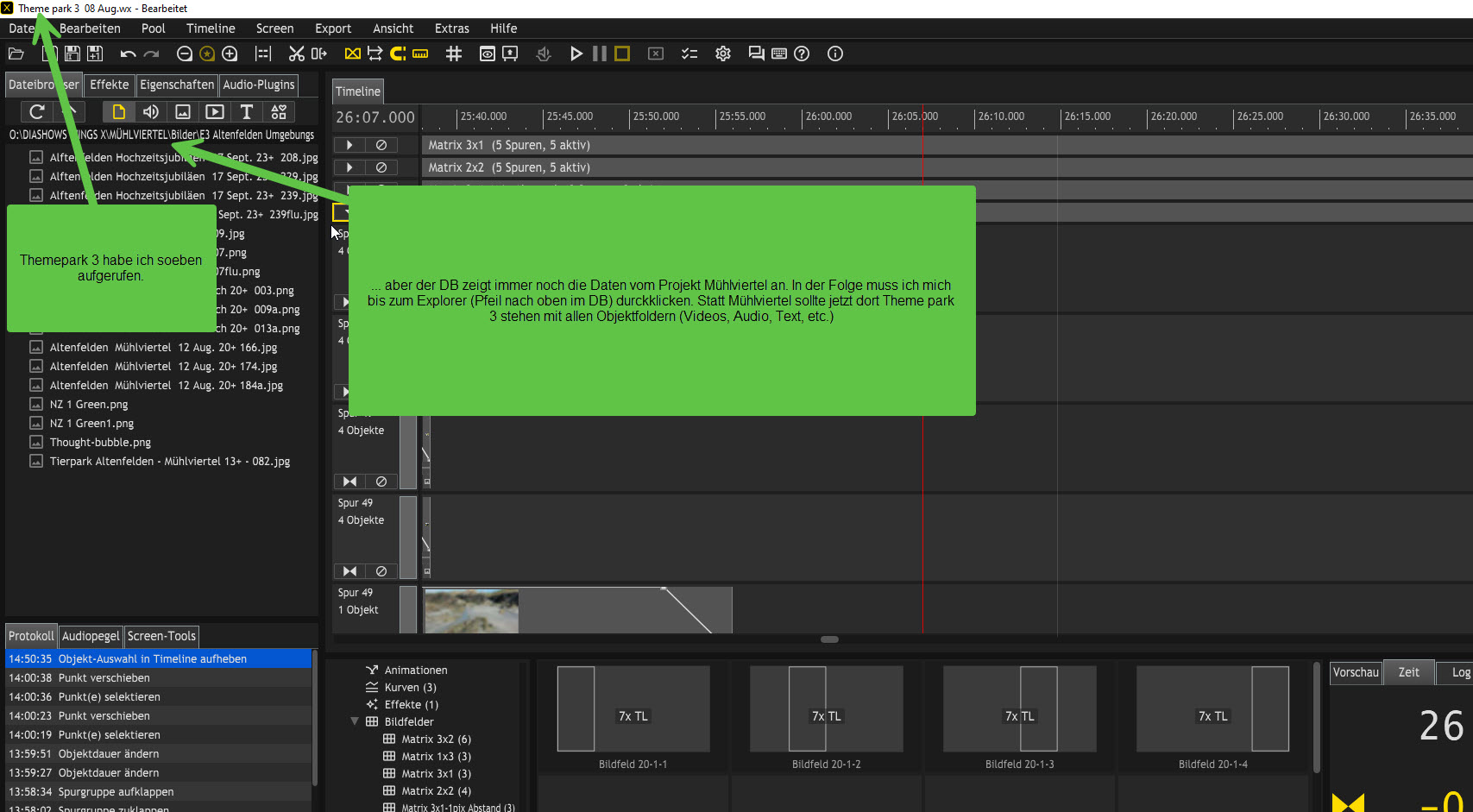
Task: Expand the Matrix 3x1 track group
Action: pos(349,145)
